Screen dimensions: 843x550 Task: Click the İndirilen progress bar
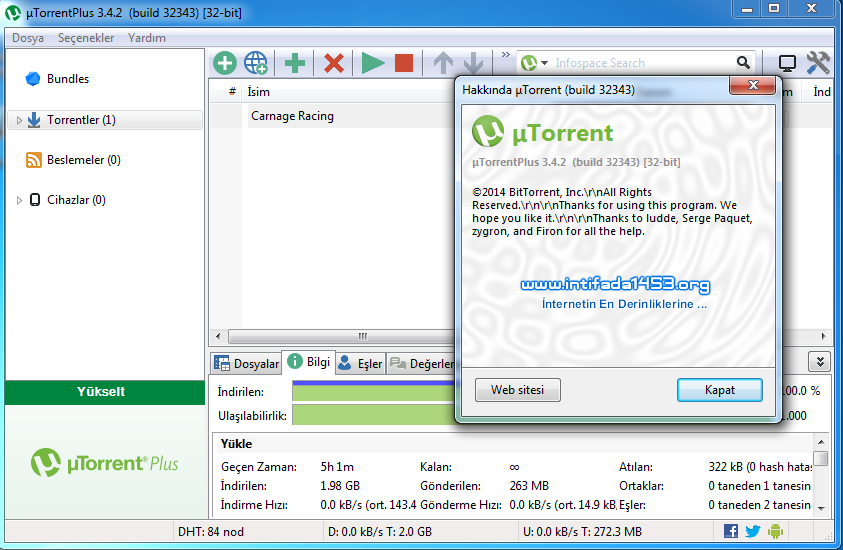(x=374, y=391)
